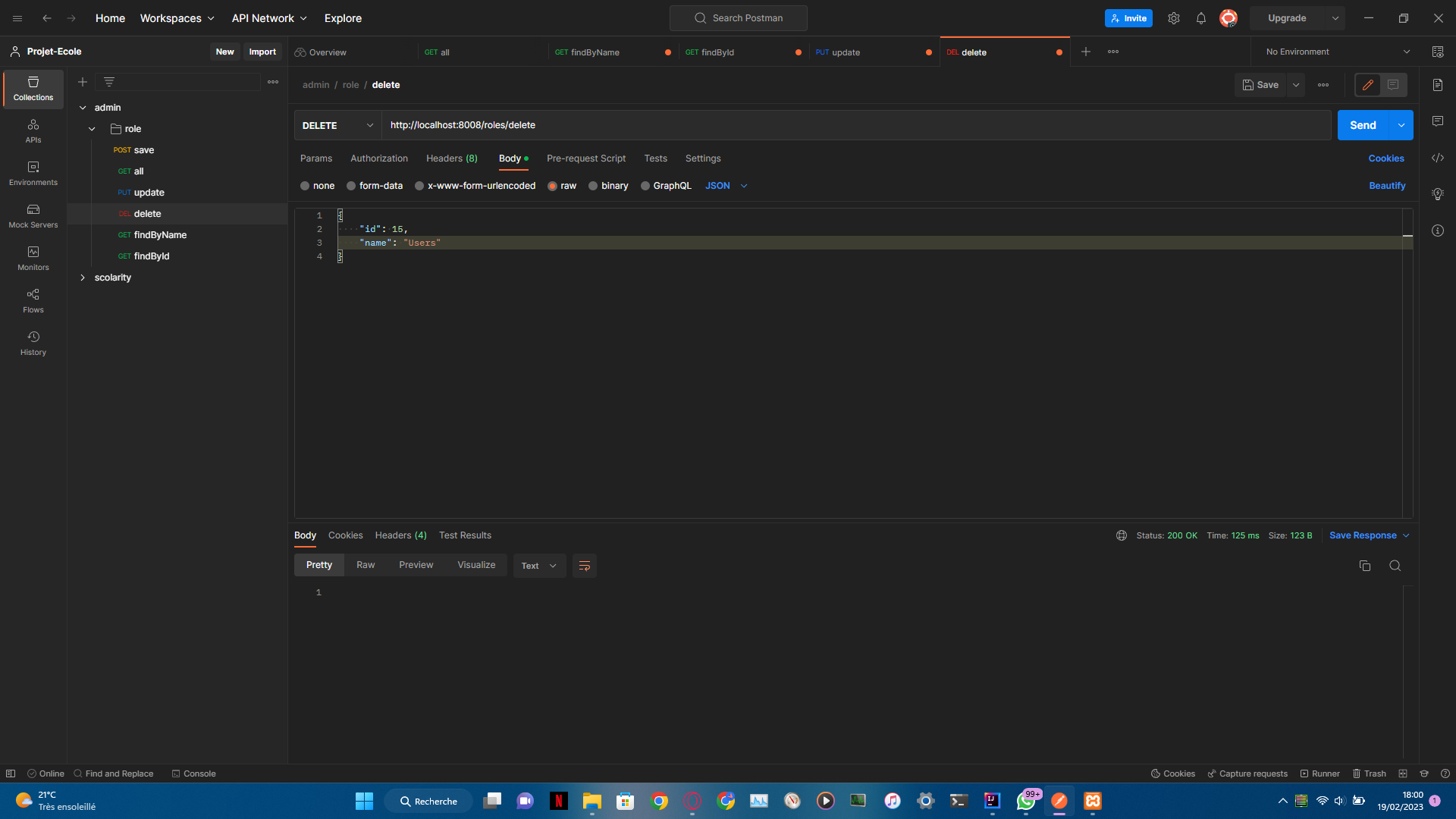Screen dimensions: 1456x819
Task: Open the Mock Servers sidebar panel
Action: (x=33, y=216)
